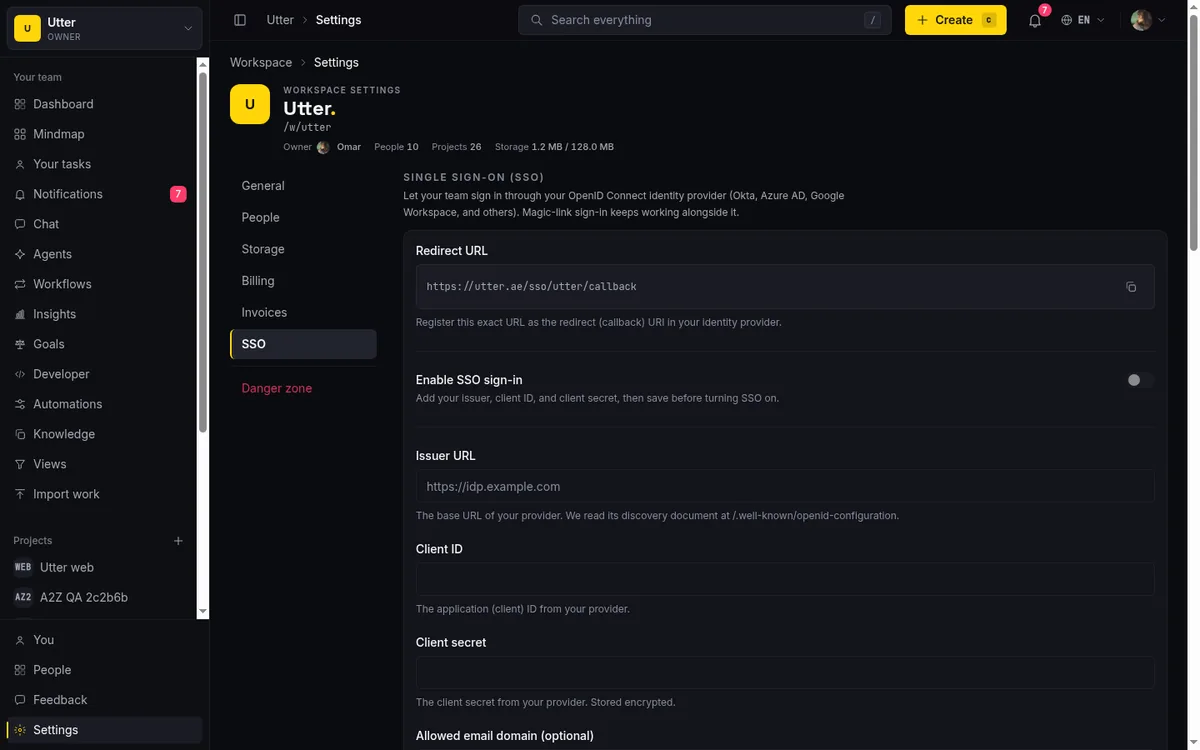Viewport: 1200px width, 750px height.
Task: Click the Issuer URL input field
Action: pos(785,487)
